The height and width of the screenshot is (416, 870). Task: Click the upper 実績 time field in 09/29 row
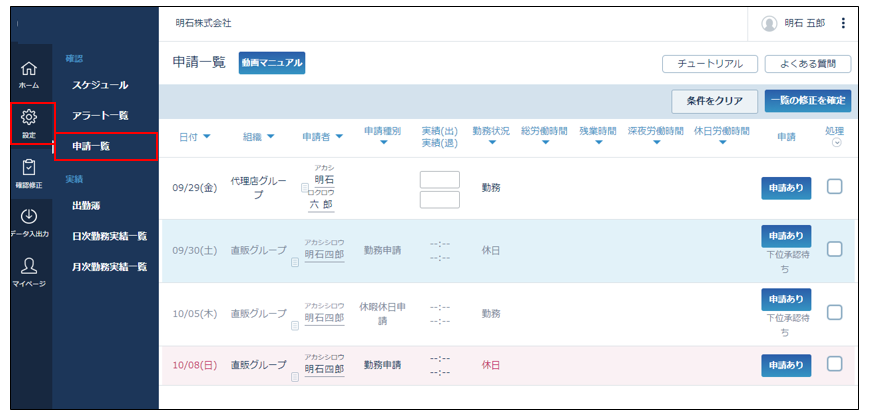[439, 180]
